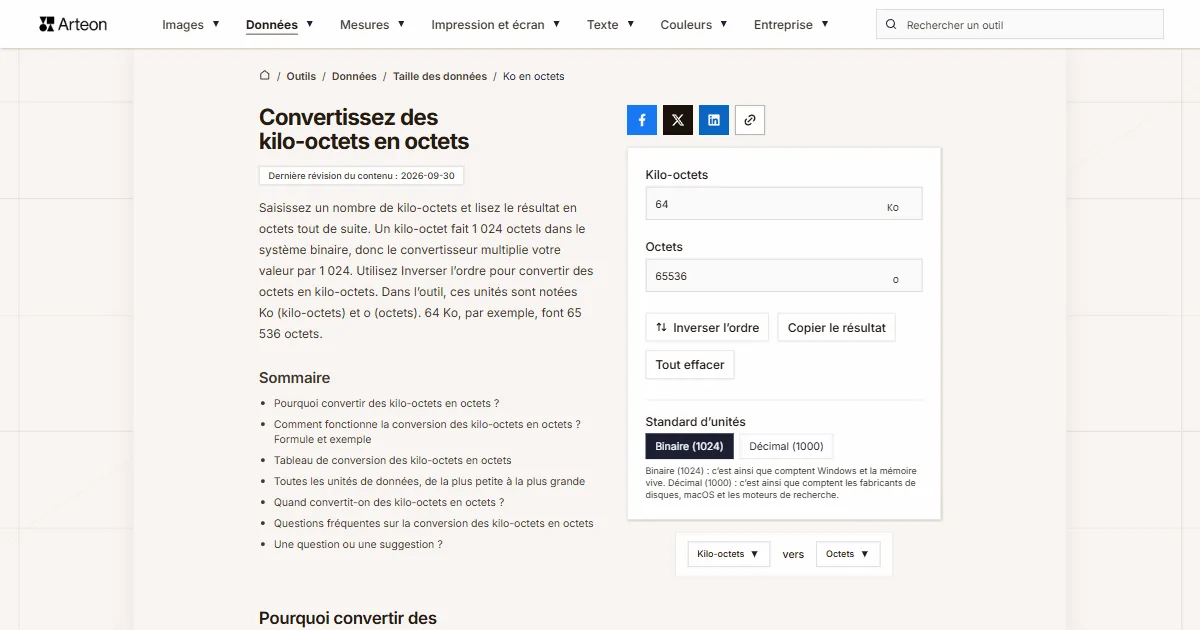Viewport: 1200px width, 630px height.
Task: Jump to Pourquoi convertir des kilo-octets section
Action: coord(386,404)
